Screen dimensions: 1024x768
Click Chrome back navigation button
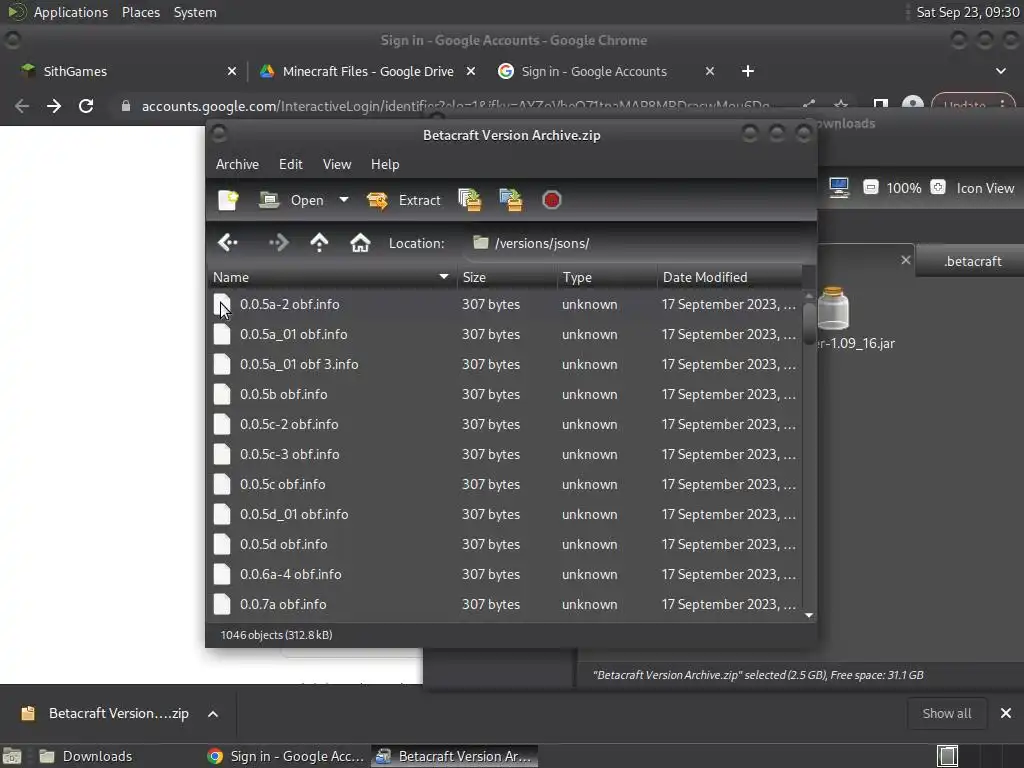click(22, 106)
